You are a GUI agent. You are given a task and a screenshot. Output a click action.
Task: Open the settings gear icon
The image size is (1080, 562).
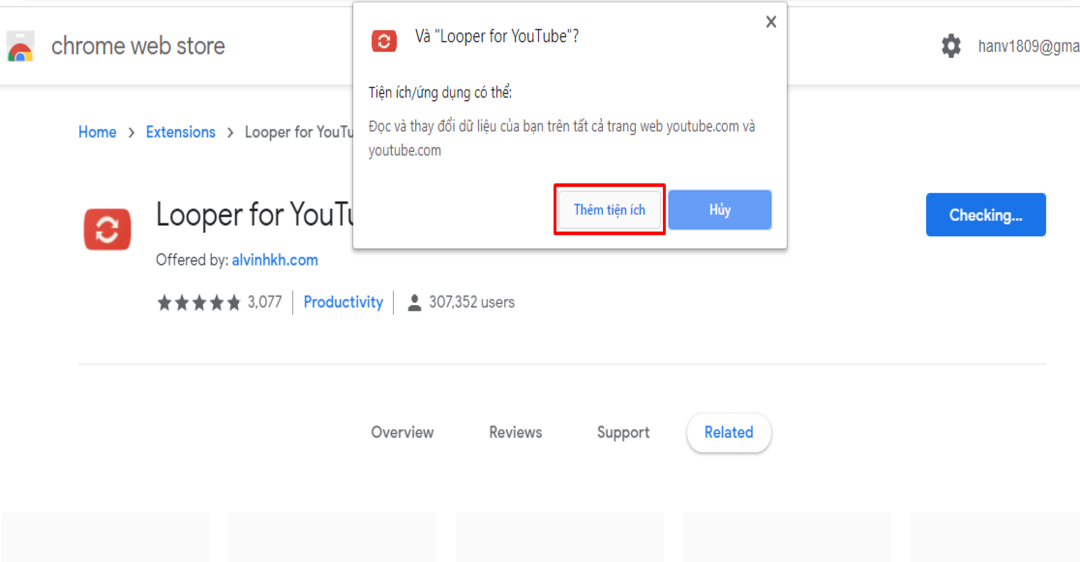pyautogui.click(x=951, y=46)
